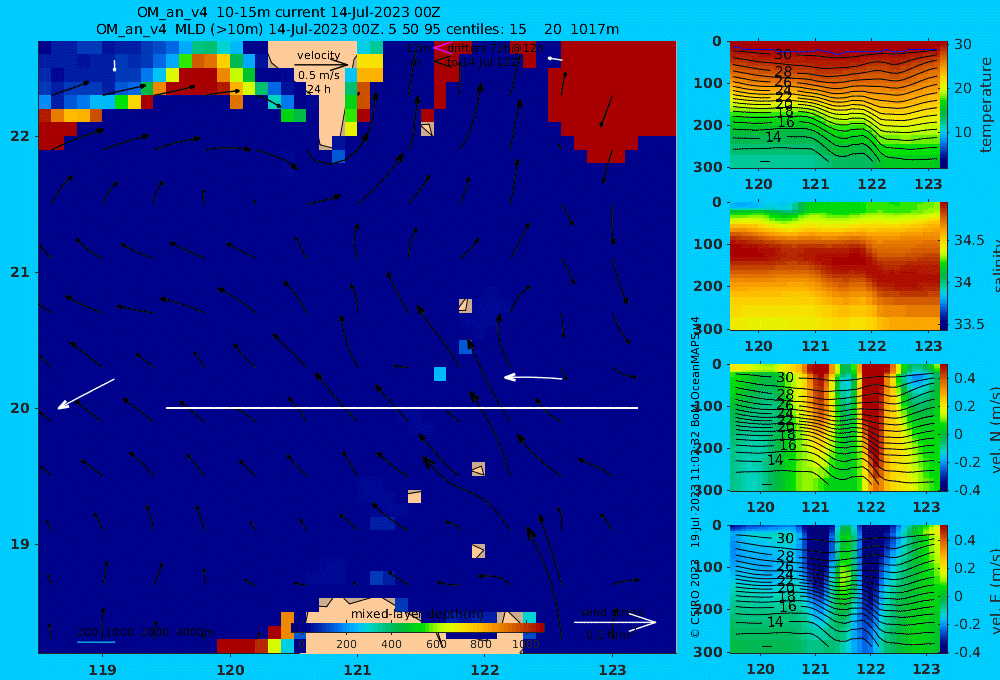Click the '200 1000 2000 4000m' bathymetry legend
The width and height of the screenshot is (1000, 680).
146,632
